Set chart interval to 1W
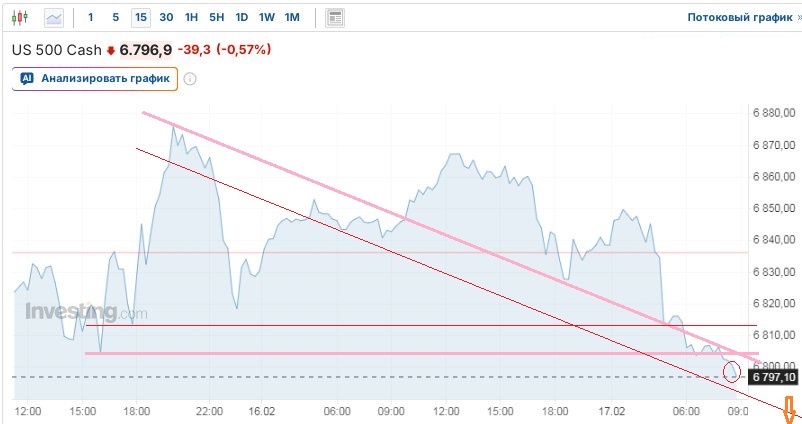Image resolution: width=802 pixels, height=424 pixels. coord(266,17)
